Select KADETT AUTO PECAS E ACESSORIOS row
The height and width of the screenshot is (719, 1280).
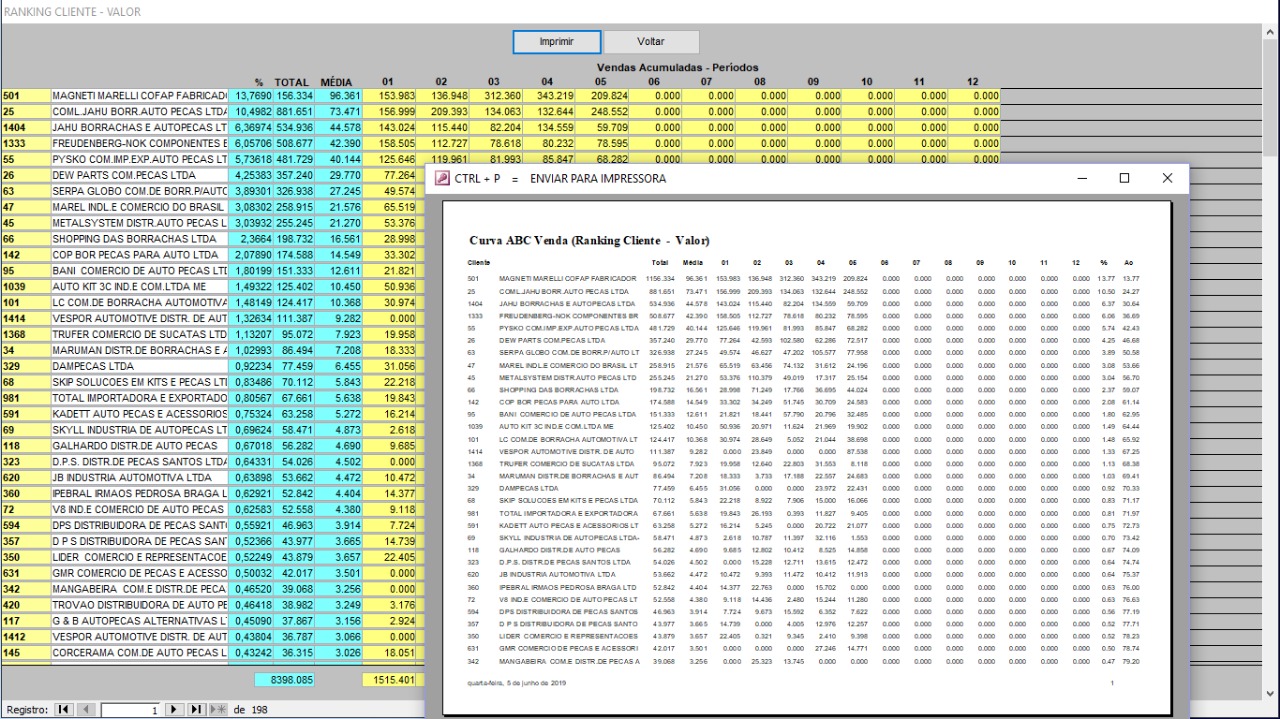point(140,414)
